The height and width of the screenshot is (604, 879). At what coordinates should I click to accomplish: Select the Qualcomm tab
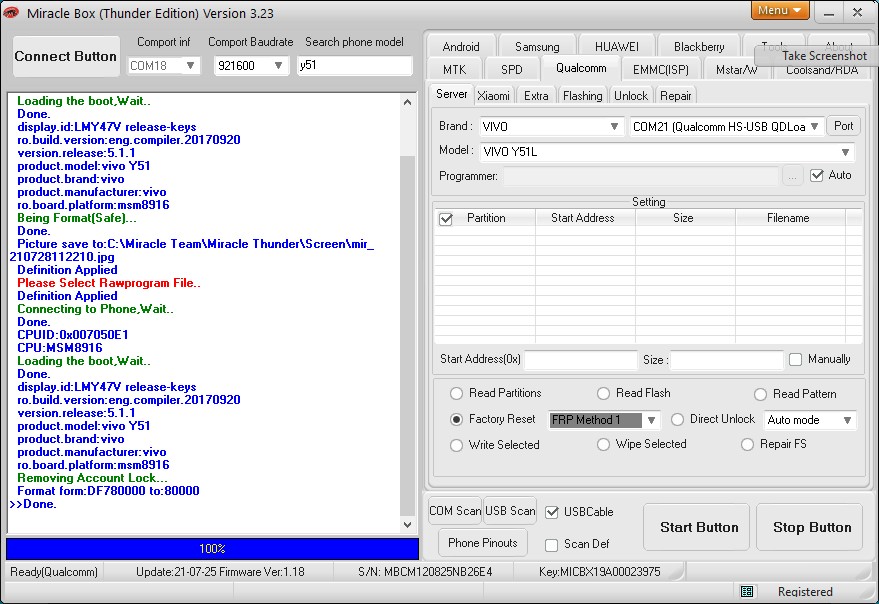point(581,68)
